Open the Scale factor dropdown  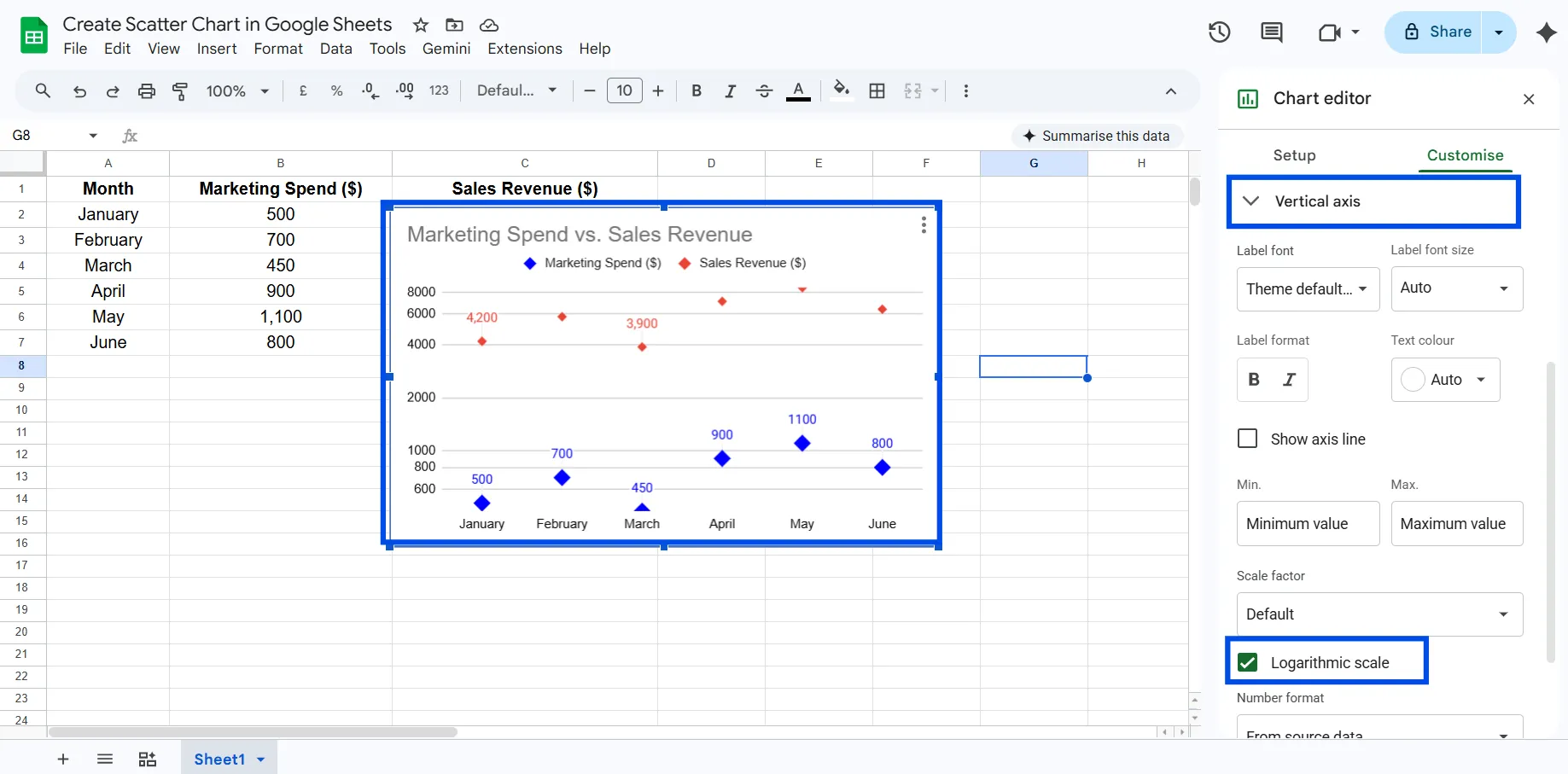point(1379,614)
